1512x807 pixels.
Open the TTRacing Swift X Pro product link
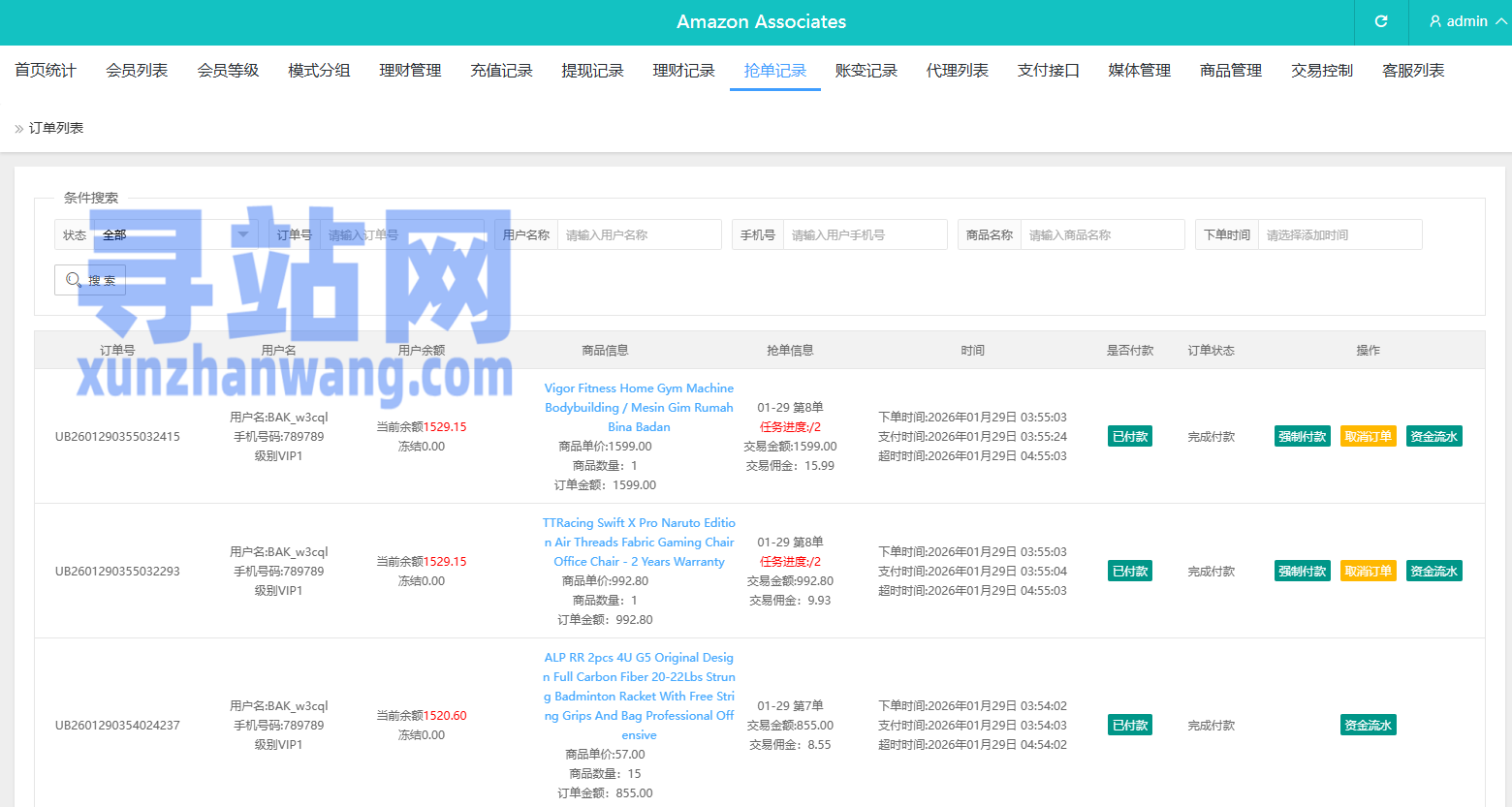click(639, 542)
